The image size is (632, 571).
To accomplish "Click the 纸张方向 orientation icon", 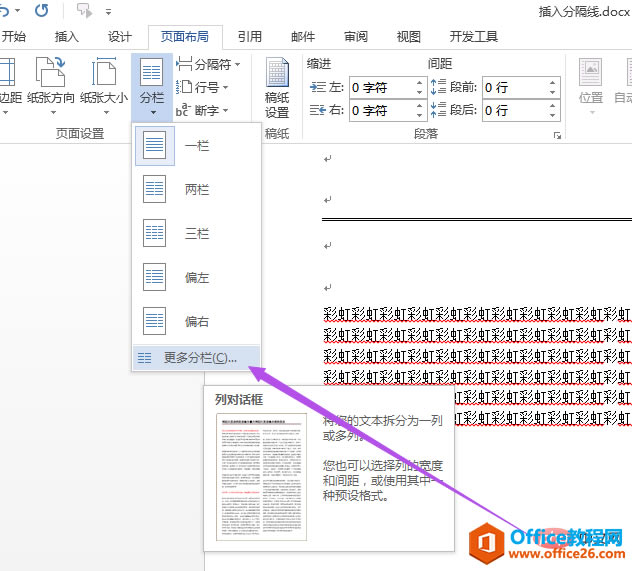I will (x=51, y=72).
